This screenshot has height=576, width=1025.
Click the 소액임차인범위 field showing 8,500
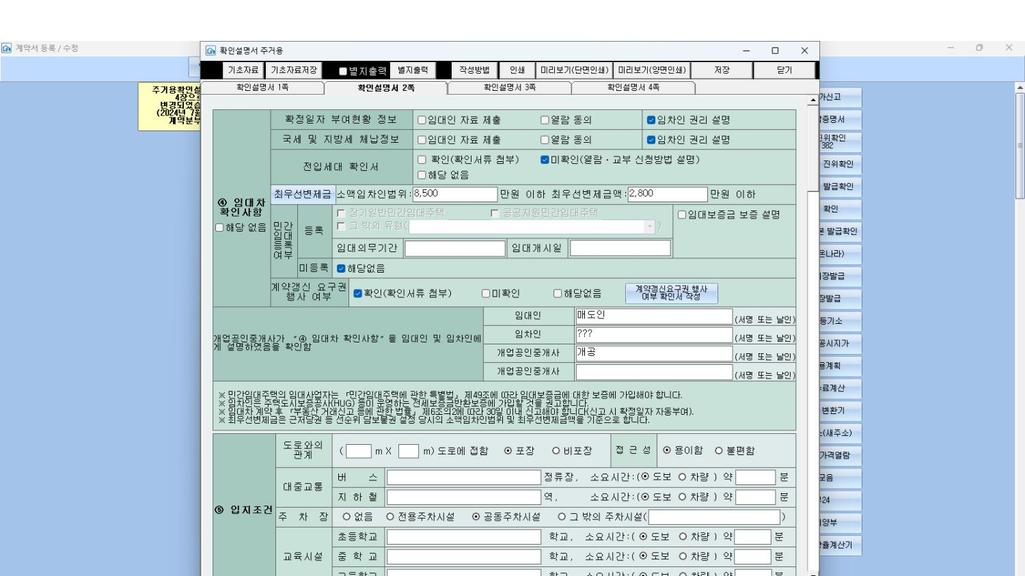455,194
